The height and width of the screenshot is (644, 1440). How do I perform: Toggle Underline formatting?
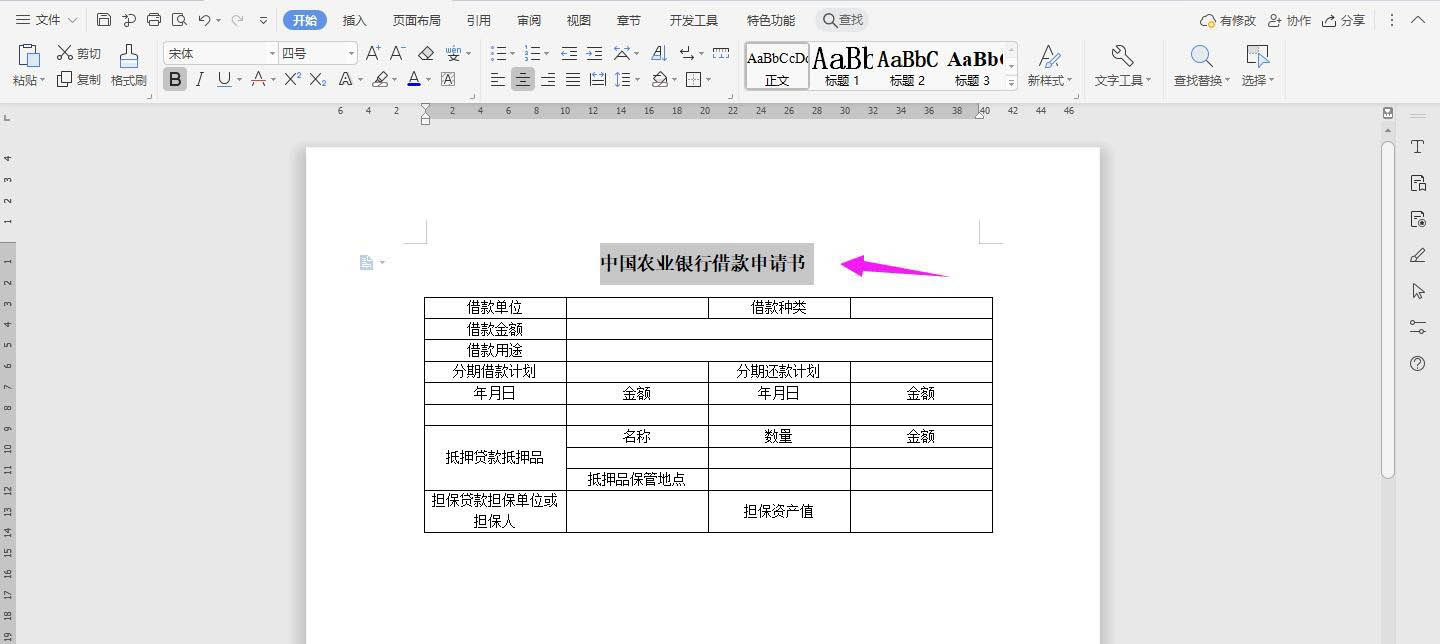[x=223, y=79]
